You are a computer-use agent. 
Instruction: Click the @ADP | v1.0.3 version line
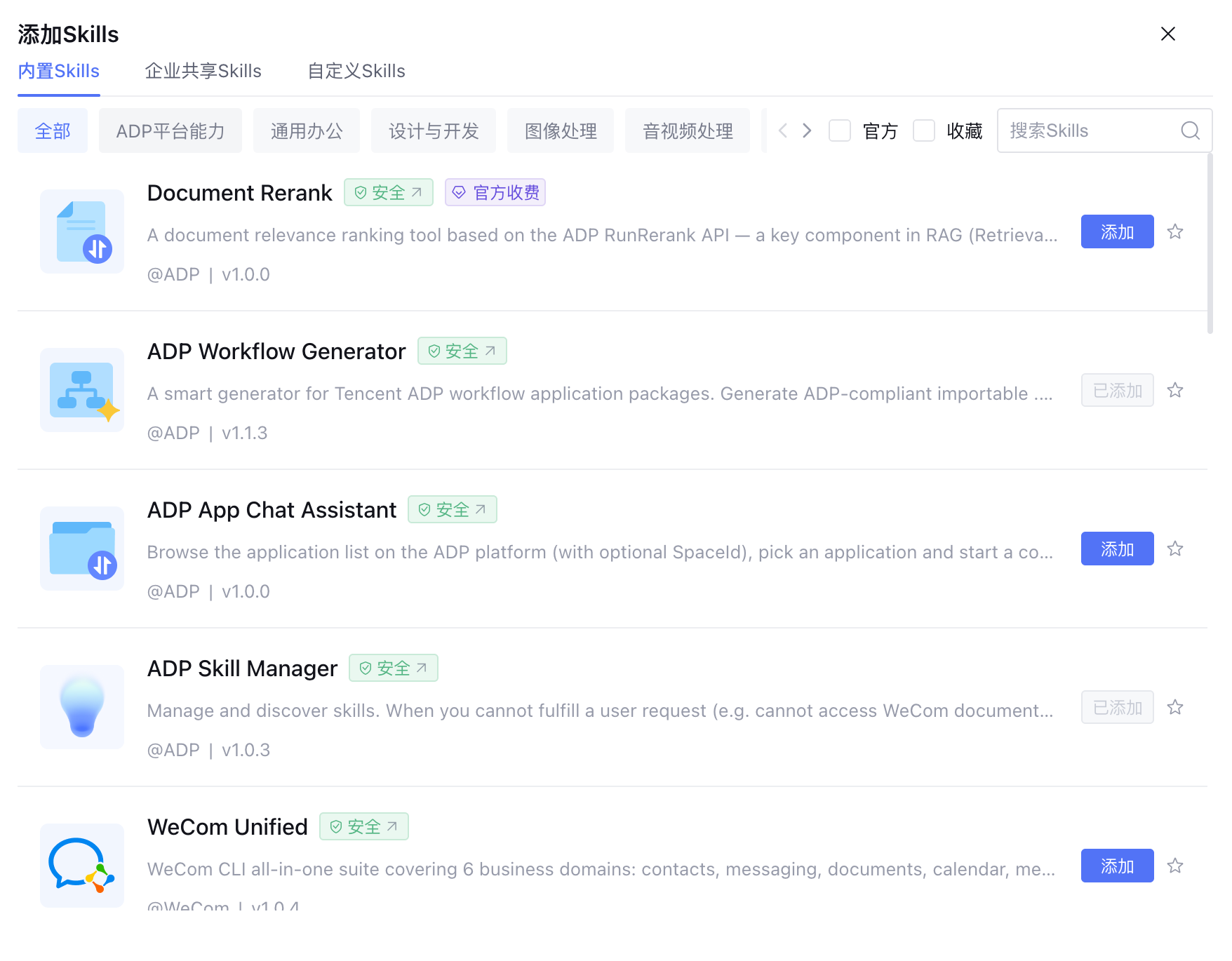tap(208, 750)
